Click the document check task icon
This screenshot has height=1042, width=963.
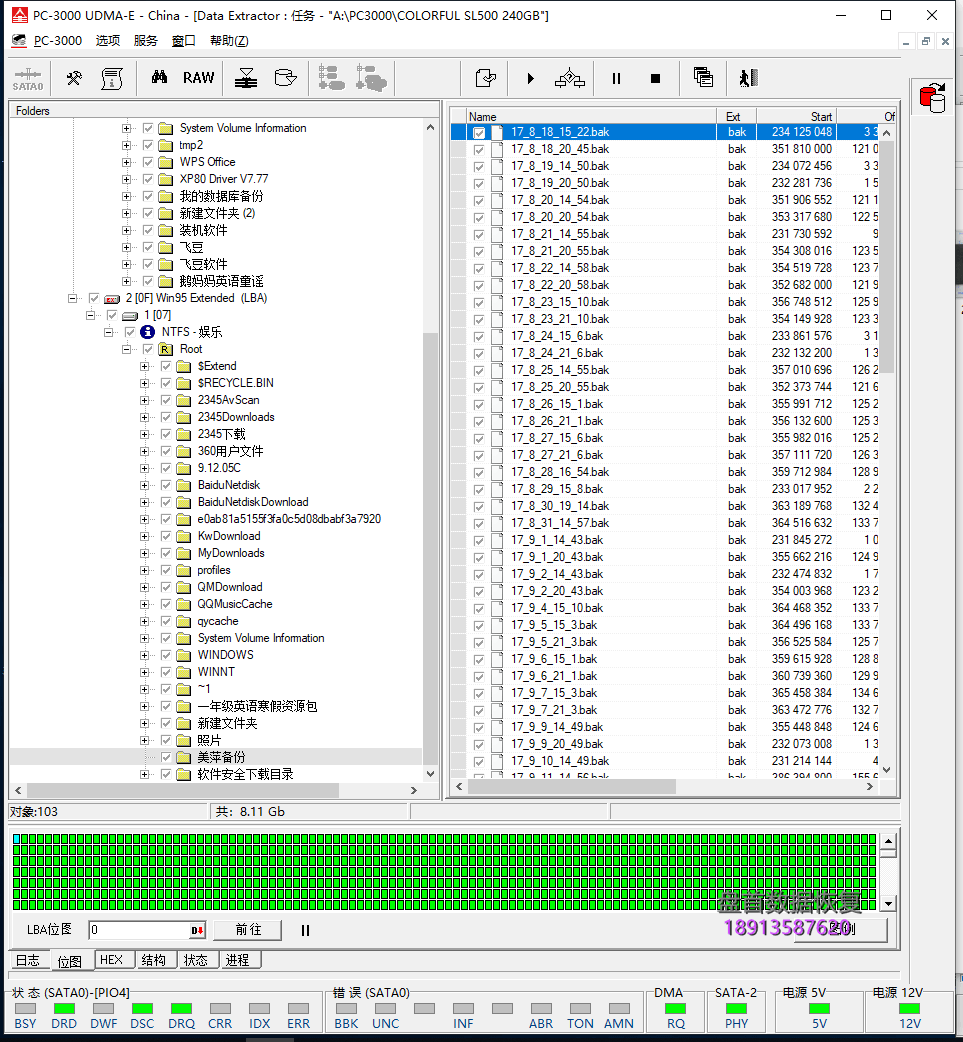(486, 78)
